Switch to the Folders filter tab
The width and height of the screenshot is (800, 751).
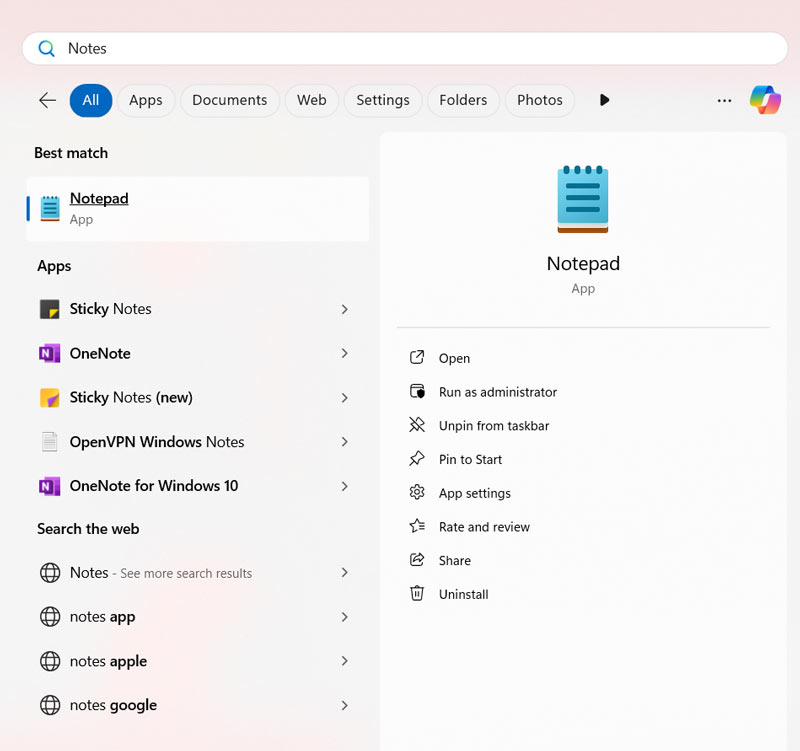tap(463, 100)
